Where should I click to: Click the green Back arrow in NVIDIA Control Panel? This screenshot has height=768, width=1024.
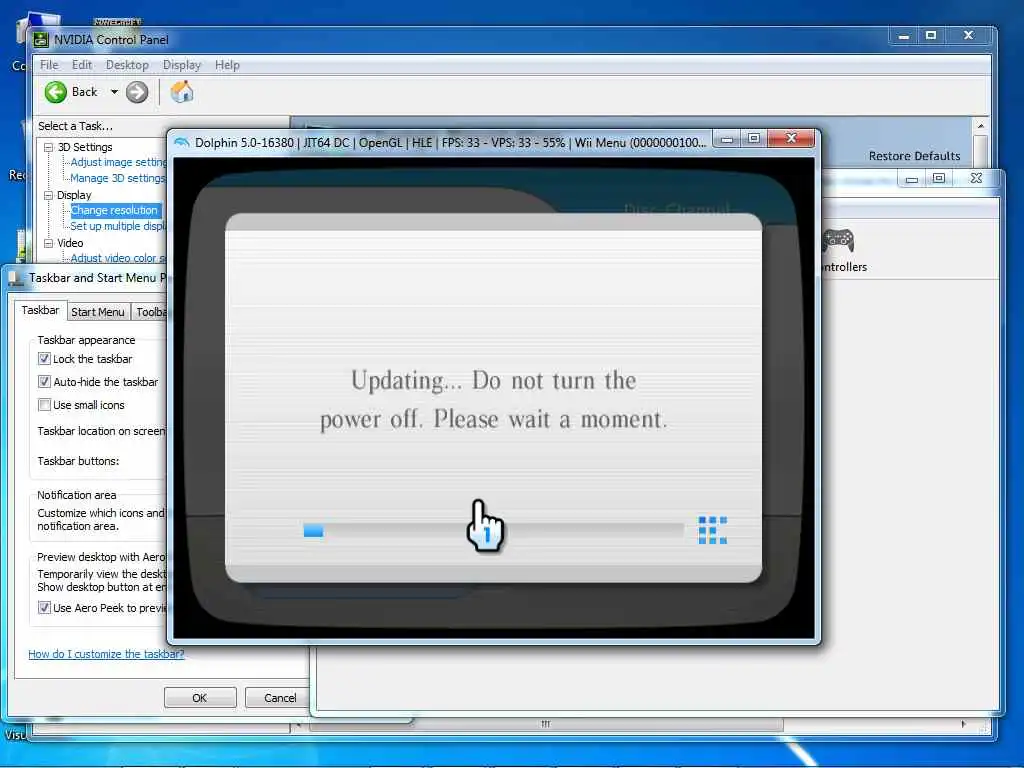click(x=56, y=92)
